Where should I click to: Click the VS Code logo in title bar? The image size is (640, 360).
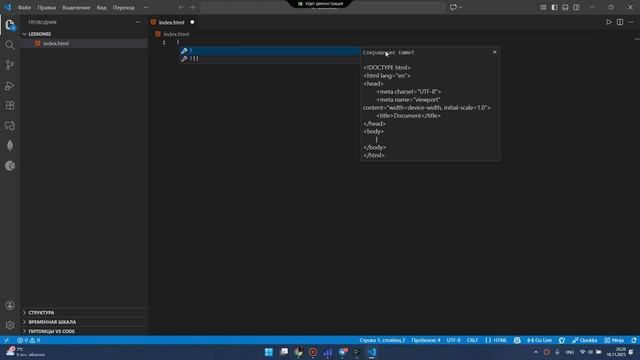(8, 7)
